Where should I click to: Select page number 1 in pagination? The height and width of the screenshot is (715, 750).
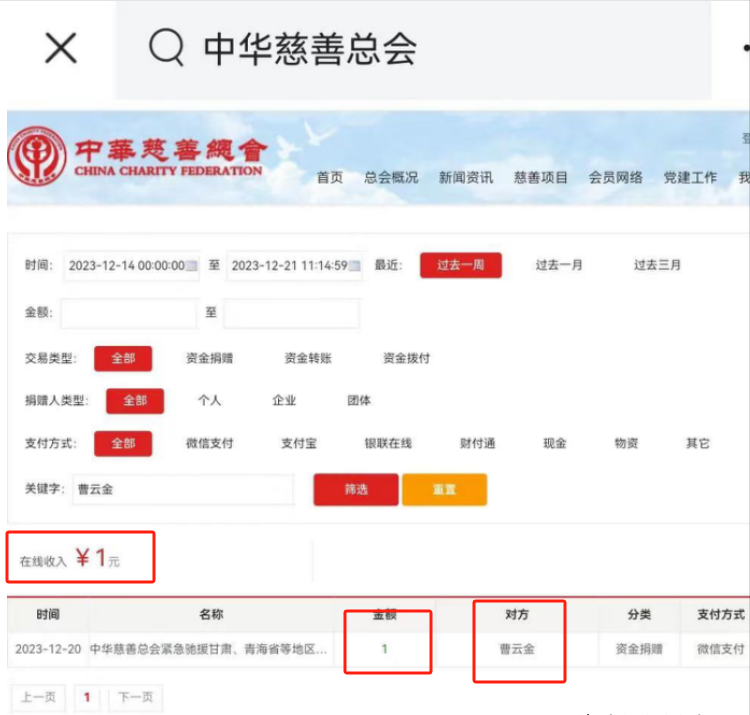point(87,697)
